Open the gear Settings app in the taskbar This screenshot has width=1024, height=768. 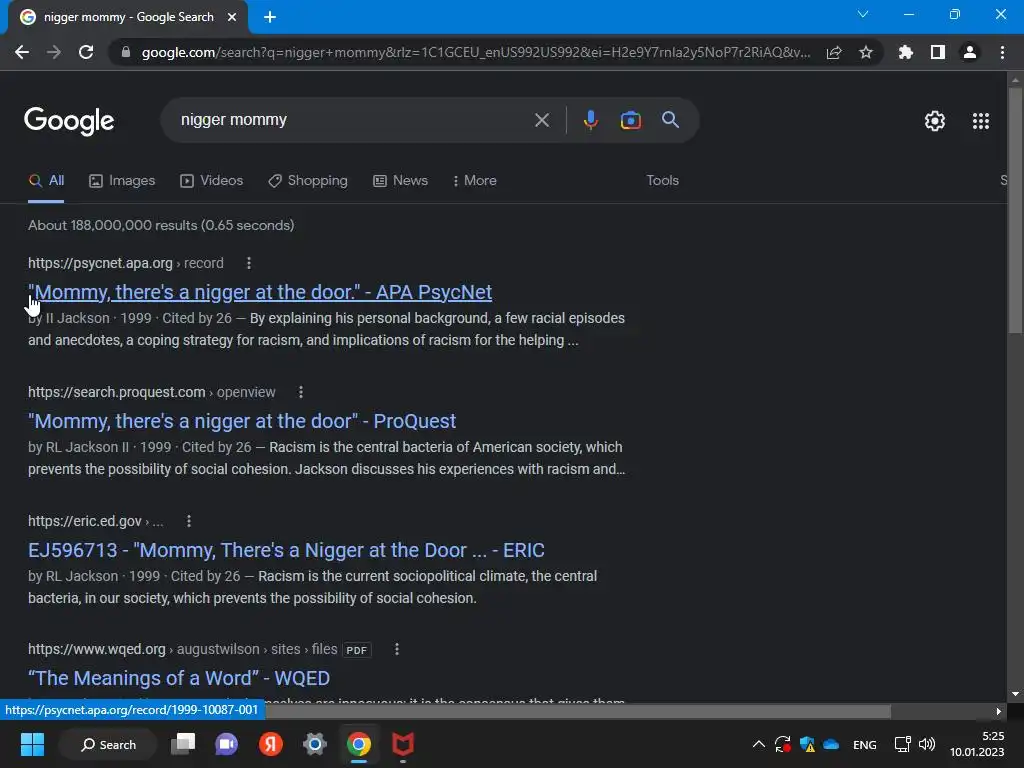[314, 744]
